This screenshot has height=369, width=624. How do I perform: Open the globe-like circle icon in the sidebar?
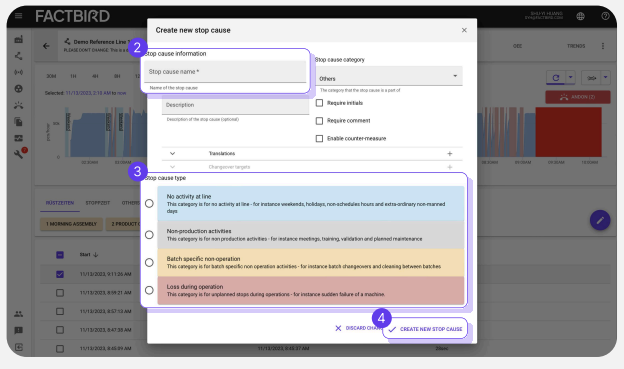click(x=18, y=89)
